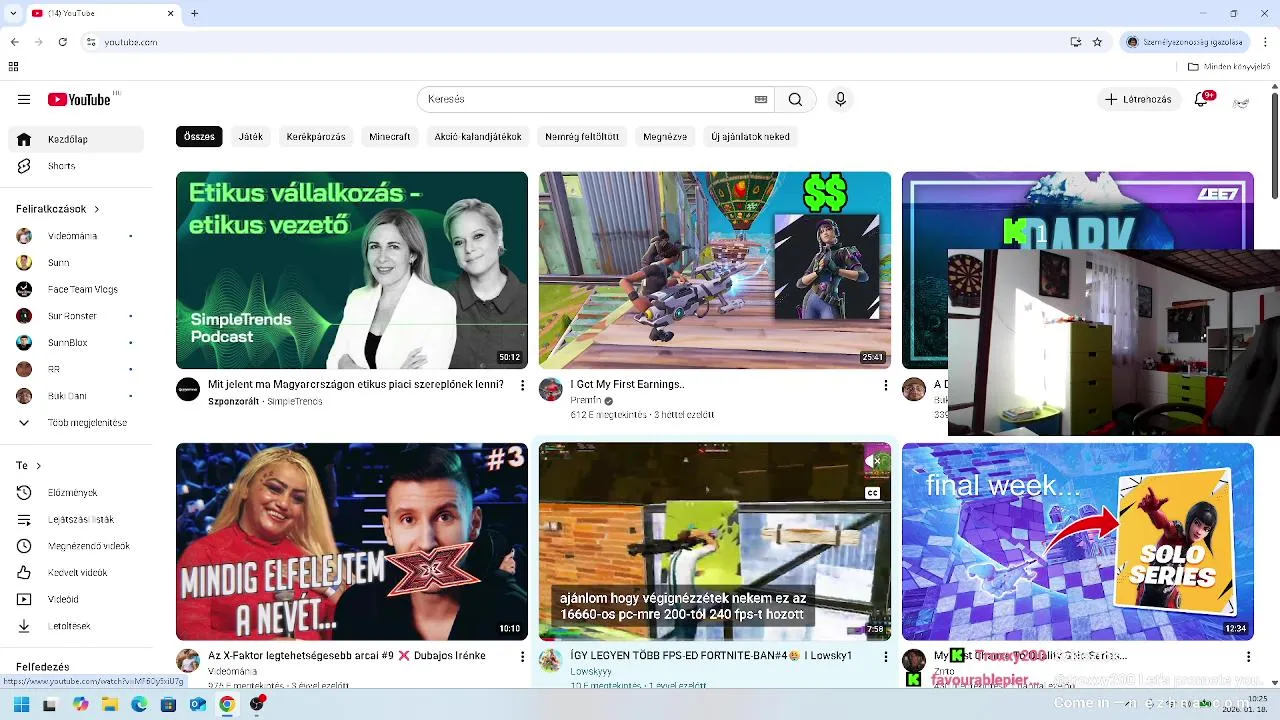Open options menu for I Got My First Earnings video
1280x720 pixels.
point(885,385)
